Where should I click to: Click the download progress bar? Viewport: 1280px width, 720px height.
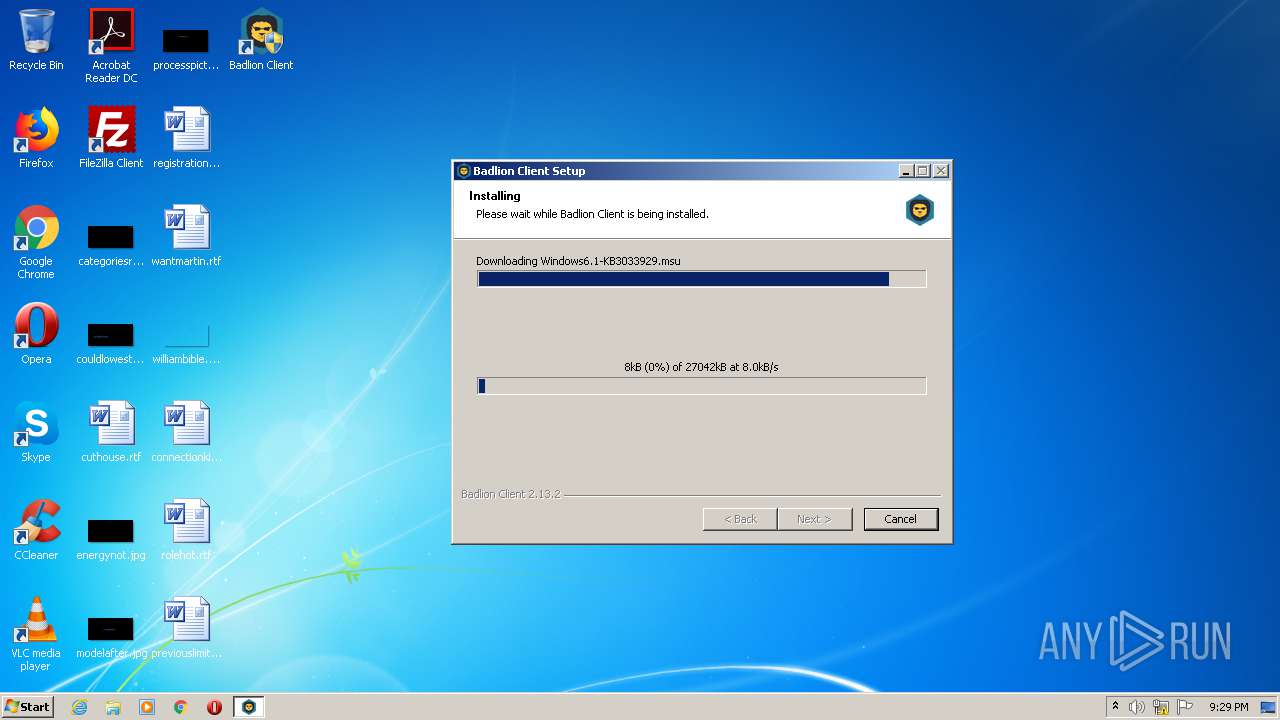tap(702, 386)
